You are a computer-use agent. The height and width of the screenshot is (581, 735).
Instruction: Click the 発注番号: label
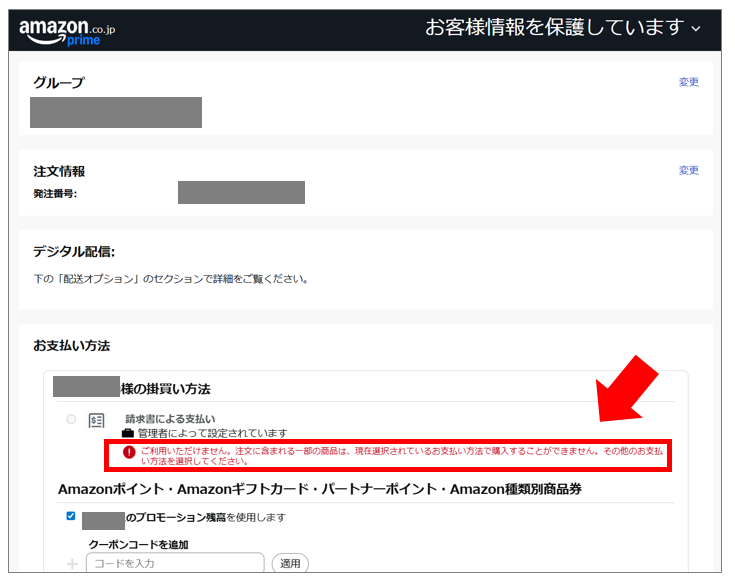(55, 194)
